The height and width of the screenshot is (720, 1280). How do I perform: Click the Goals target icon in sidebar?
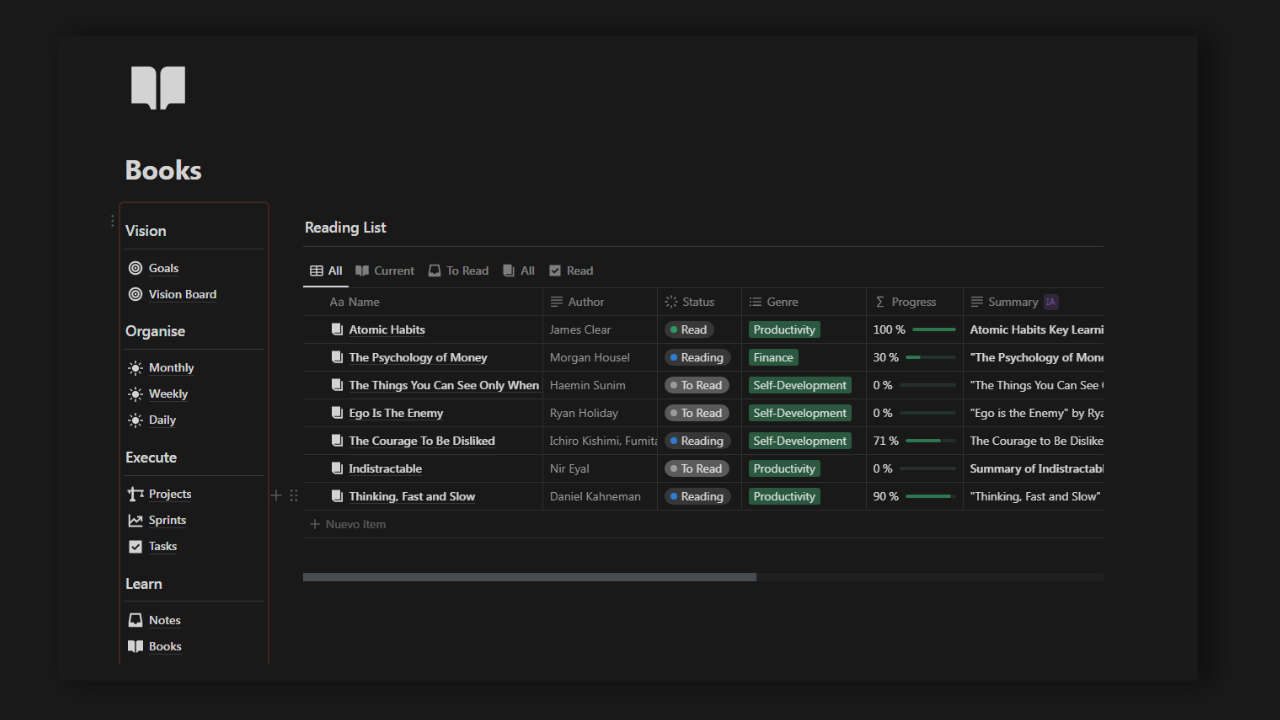point(136,268)
